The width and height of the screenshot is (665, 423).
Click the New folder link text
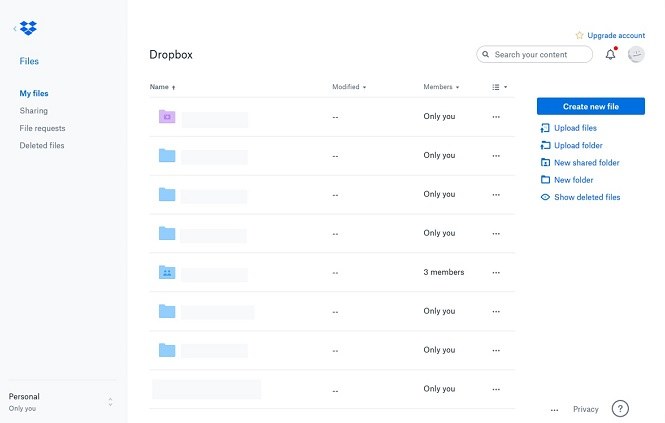pyautogui.click(x=574, y=180)
